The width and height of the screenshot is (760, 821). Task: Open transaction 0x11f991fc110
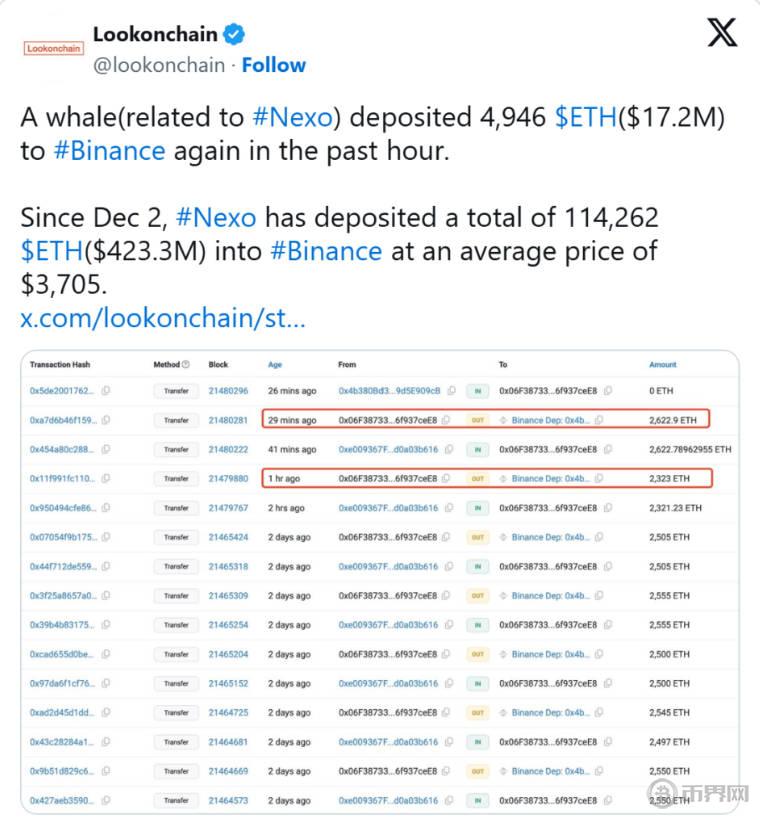(x=63, y=479)
